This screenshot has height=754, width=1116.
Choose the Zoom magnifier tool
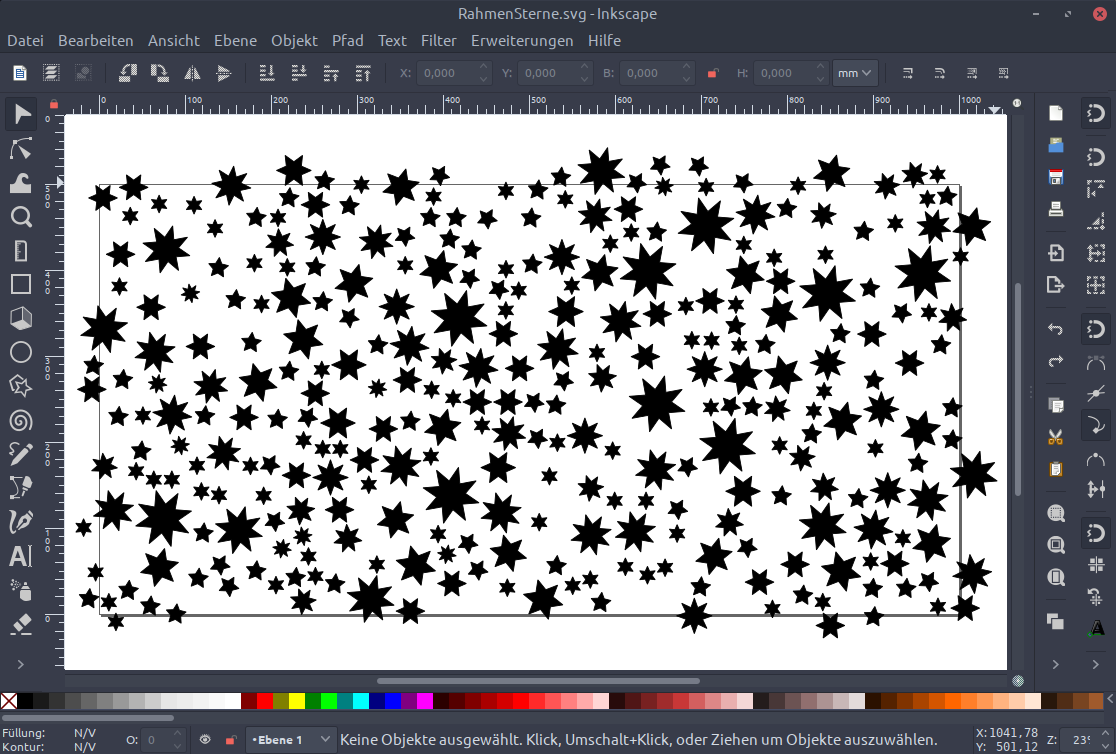[x=21, y=216]
